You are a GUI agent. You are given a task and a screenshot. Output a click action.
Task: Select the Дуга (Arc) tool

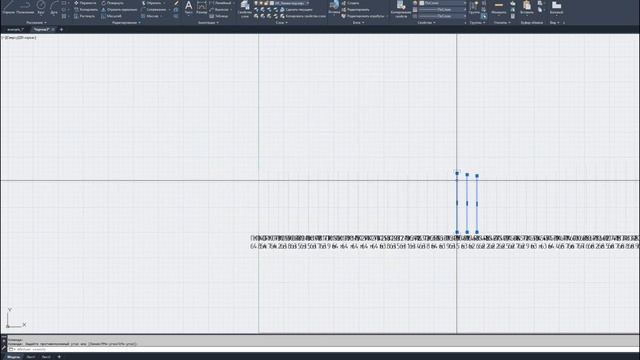(54, 7)
